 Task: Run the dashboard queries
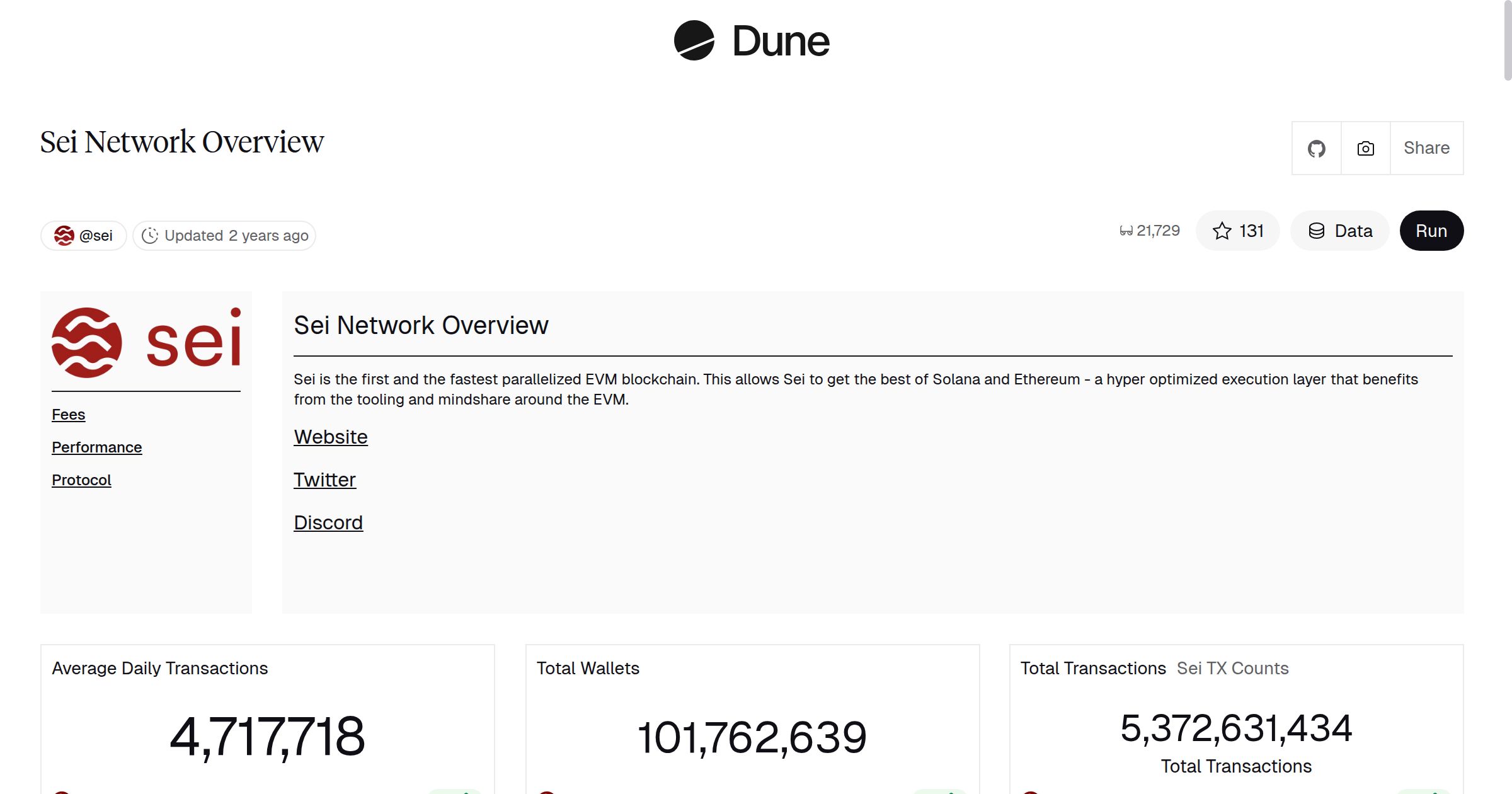pyautogui.click(x=1431, y=231)
